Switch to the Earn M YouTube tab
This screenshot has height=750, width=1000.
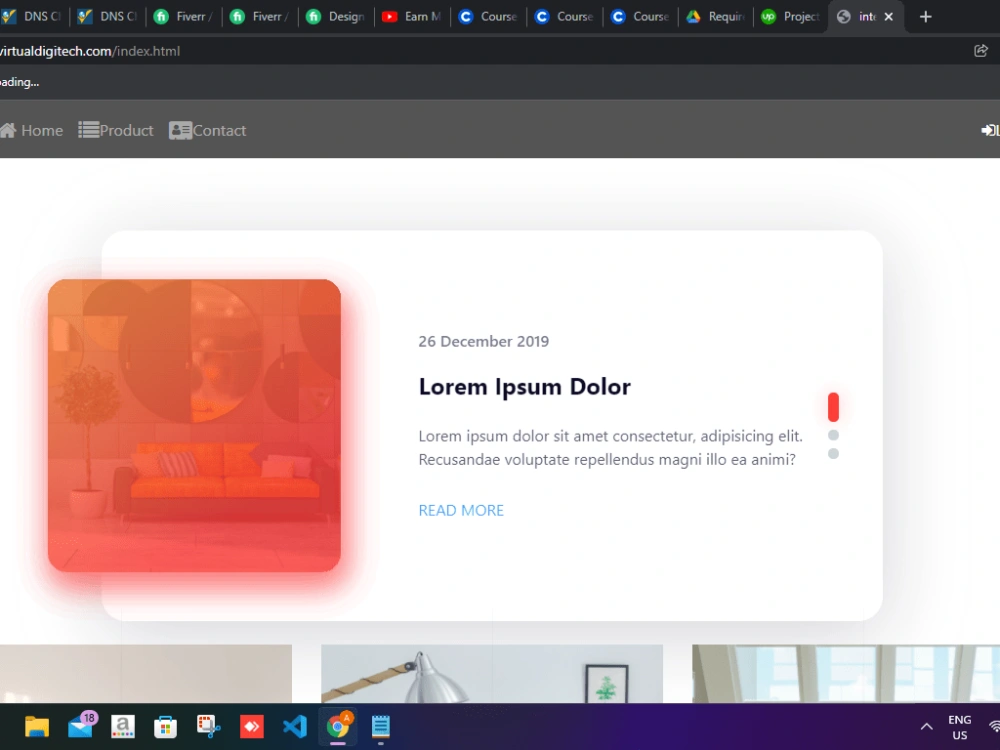[x=412, y=17]
